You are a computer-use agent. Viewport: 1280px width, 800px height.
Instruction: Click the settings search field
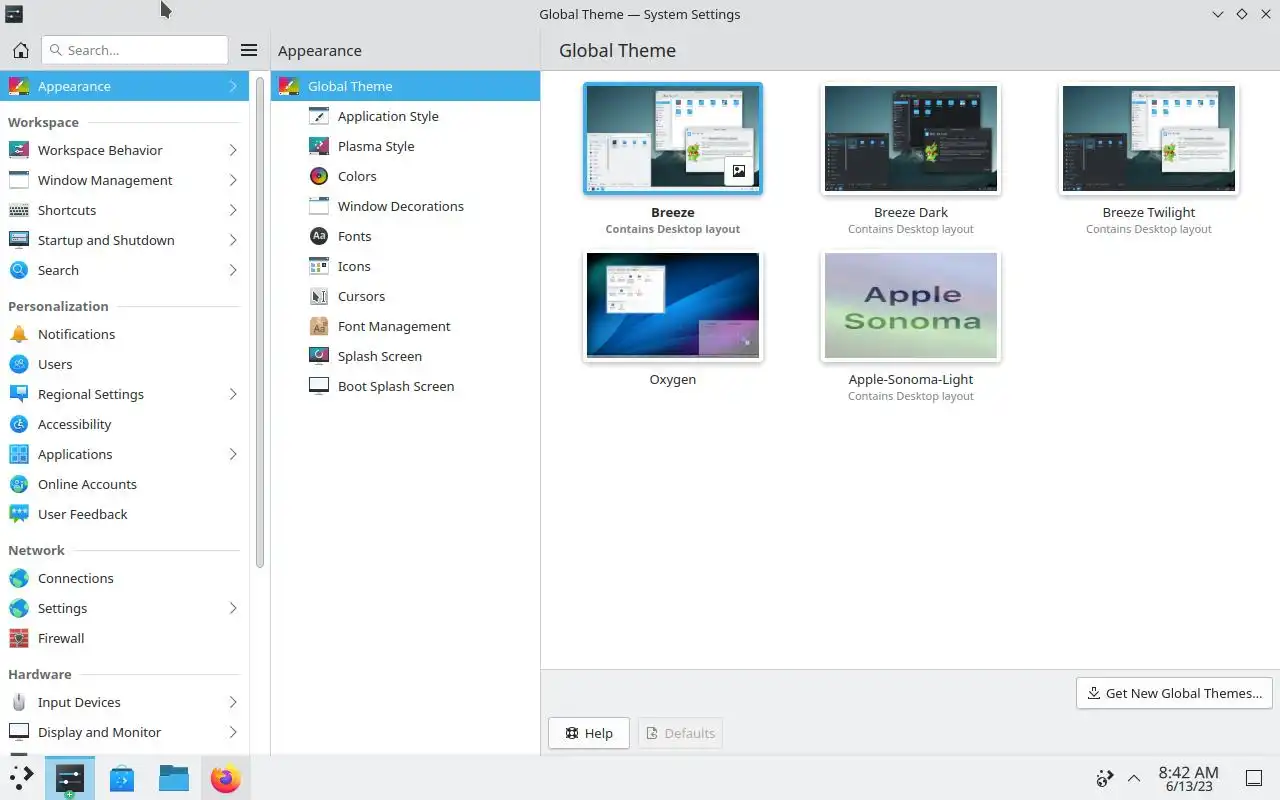pos(135,50)
